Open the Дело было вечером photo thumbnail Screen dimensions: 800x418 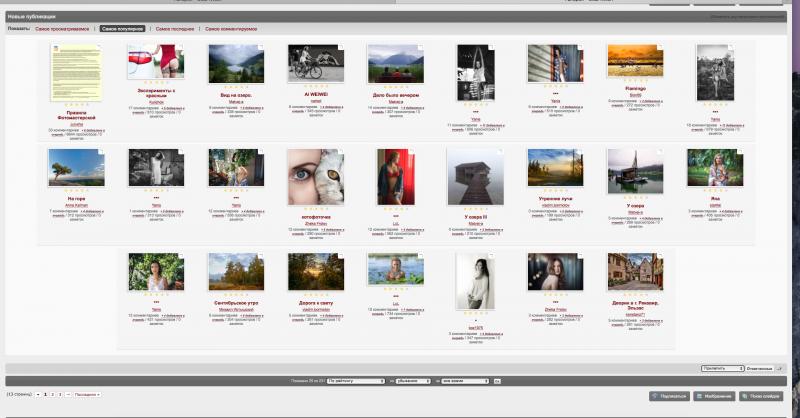[x=396, y=64]
